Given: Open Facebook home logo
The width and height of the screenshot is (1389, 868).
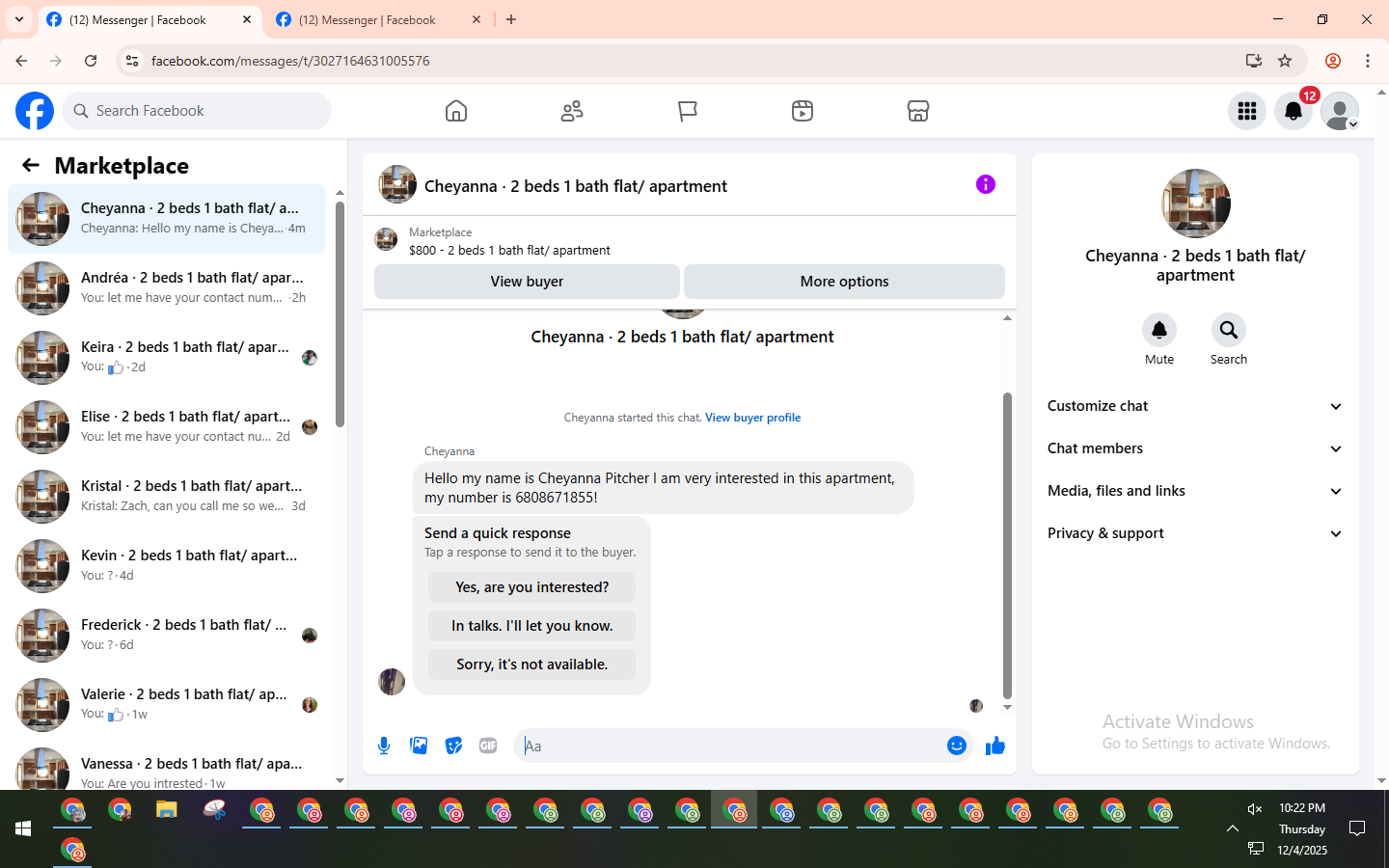Looking at the screenshot, I should point(35,111).
